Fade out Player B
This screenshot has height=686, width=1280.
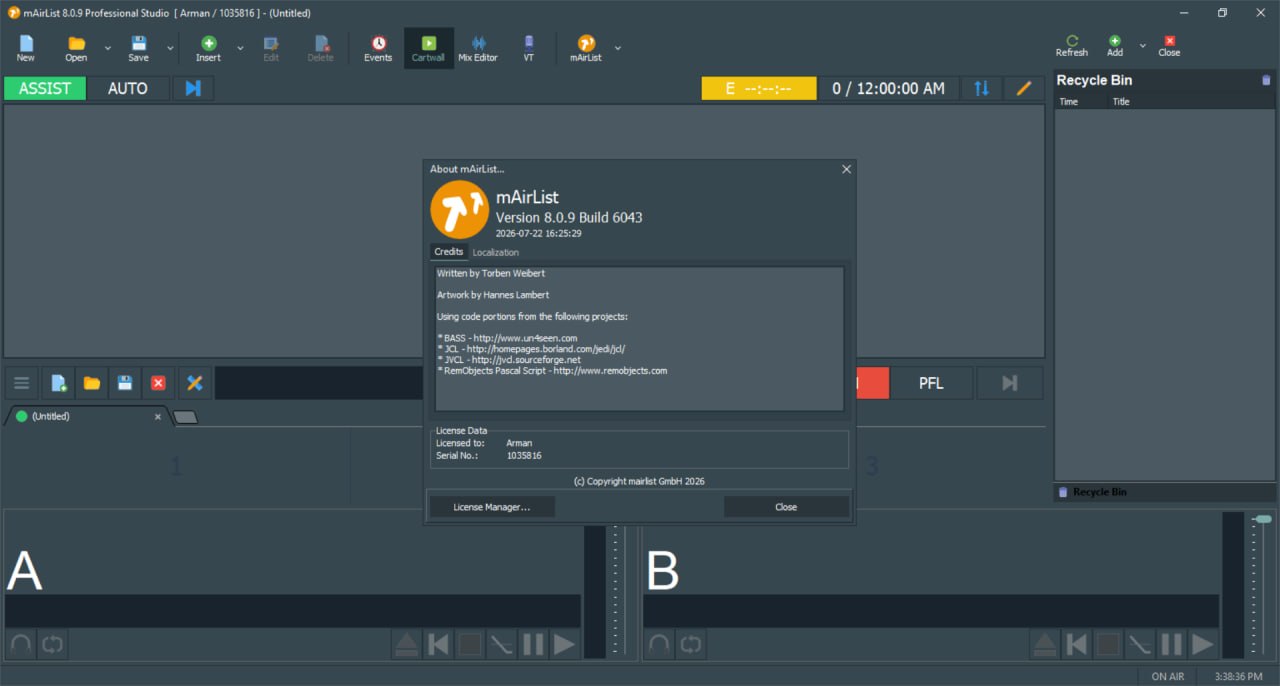(1139, 644)
